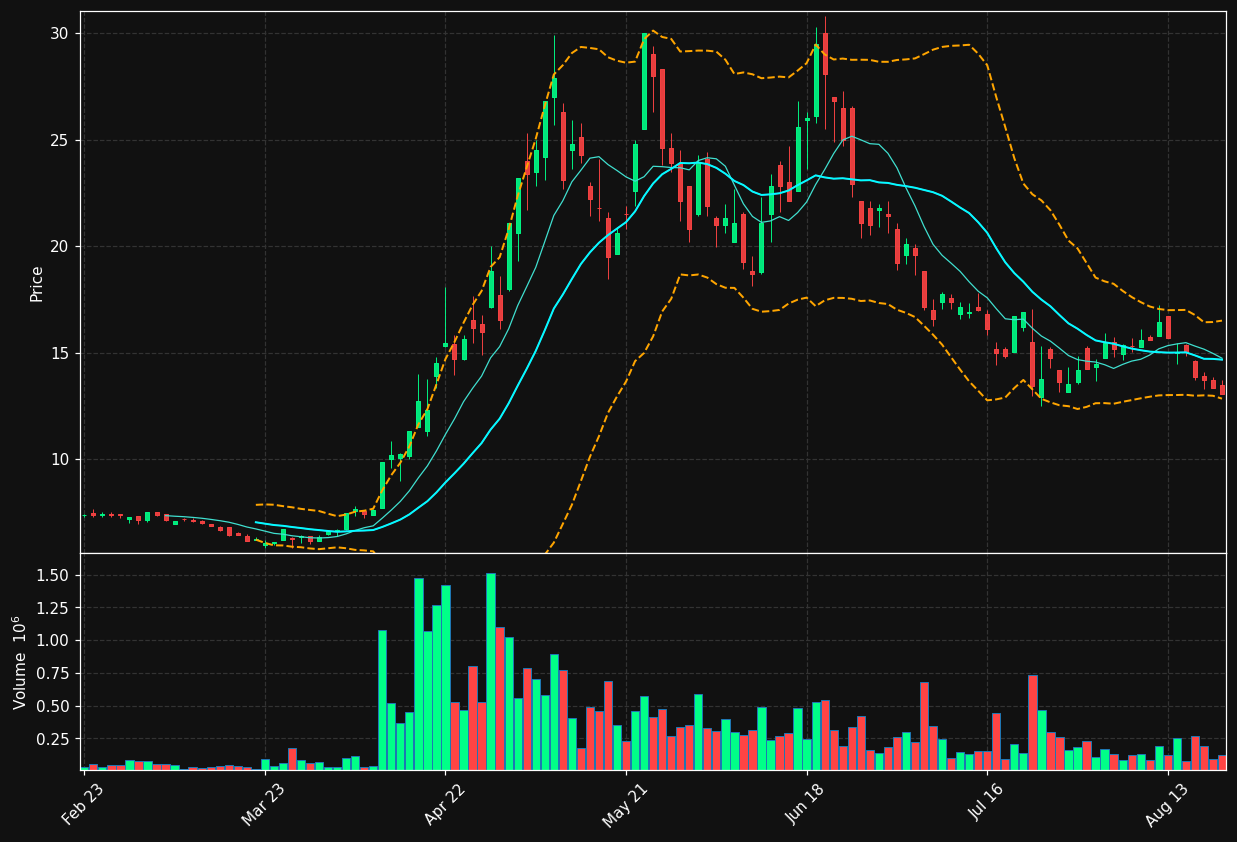Viewport: 1237px width, 842px height.
Task: Pick the "Feb 23" date label
Action: point(82,805)
